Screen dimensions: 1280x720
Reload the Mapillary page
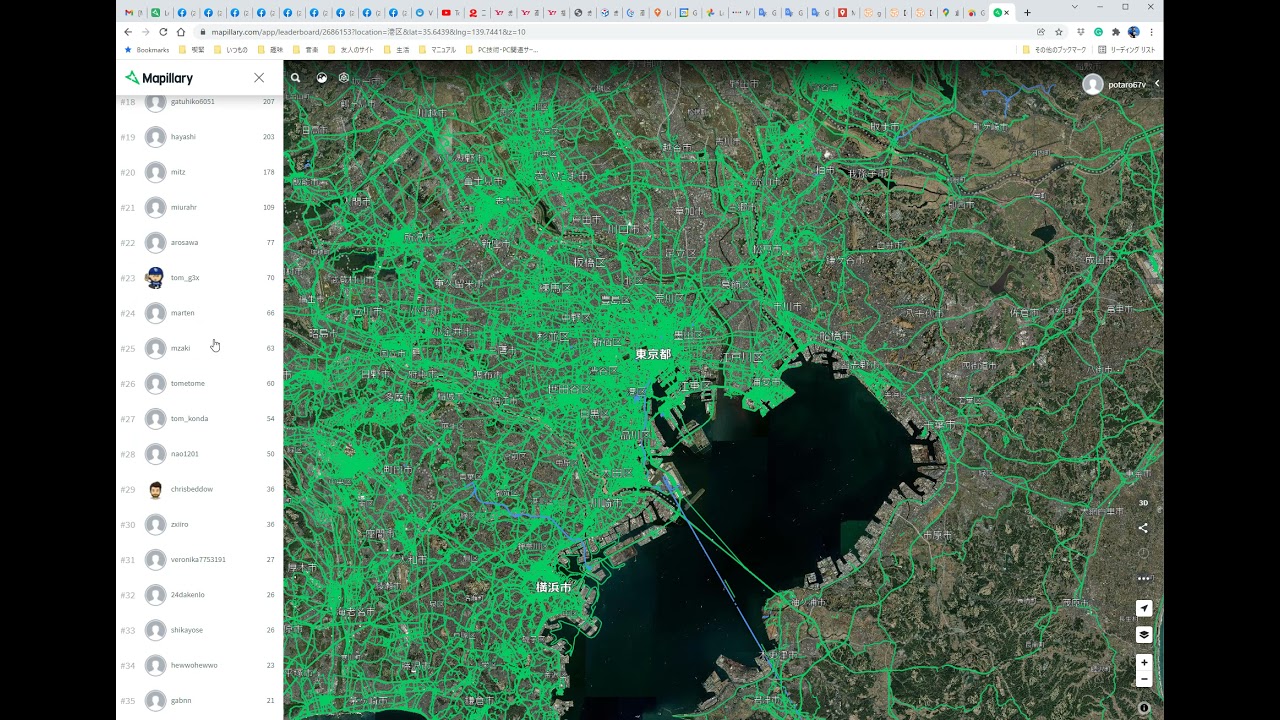coord(163,32)
